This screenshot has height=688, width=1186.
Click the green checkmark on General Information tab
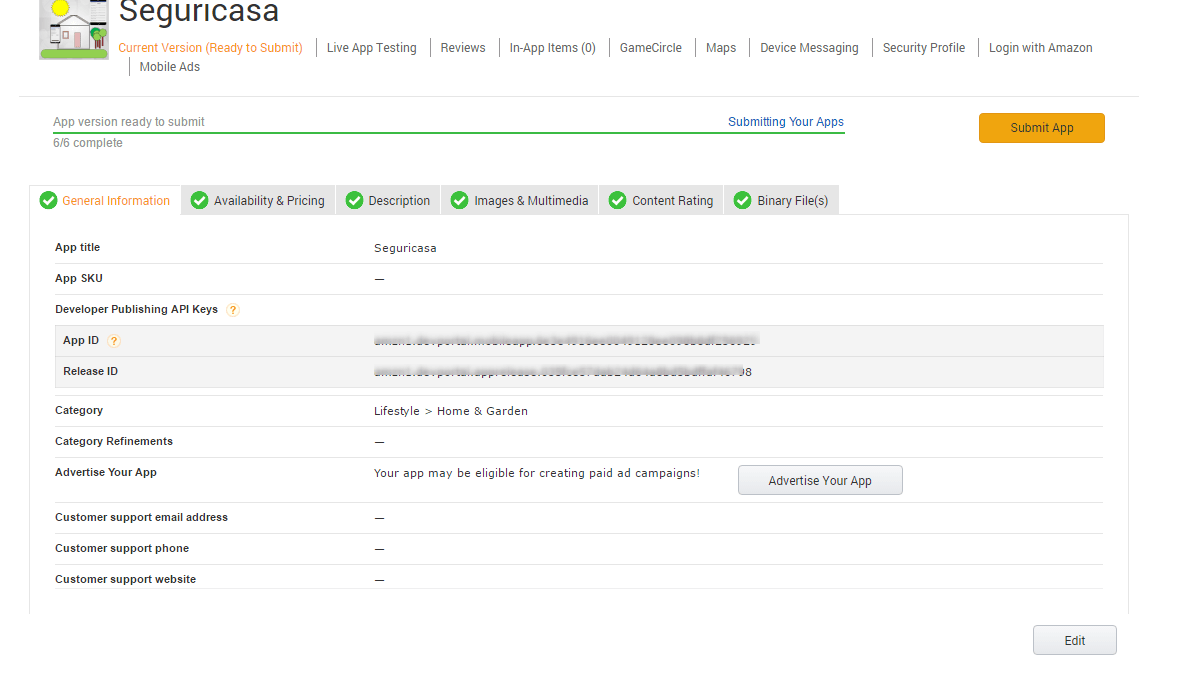[48, 201]
